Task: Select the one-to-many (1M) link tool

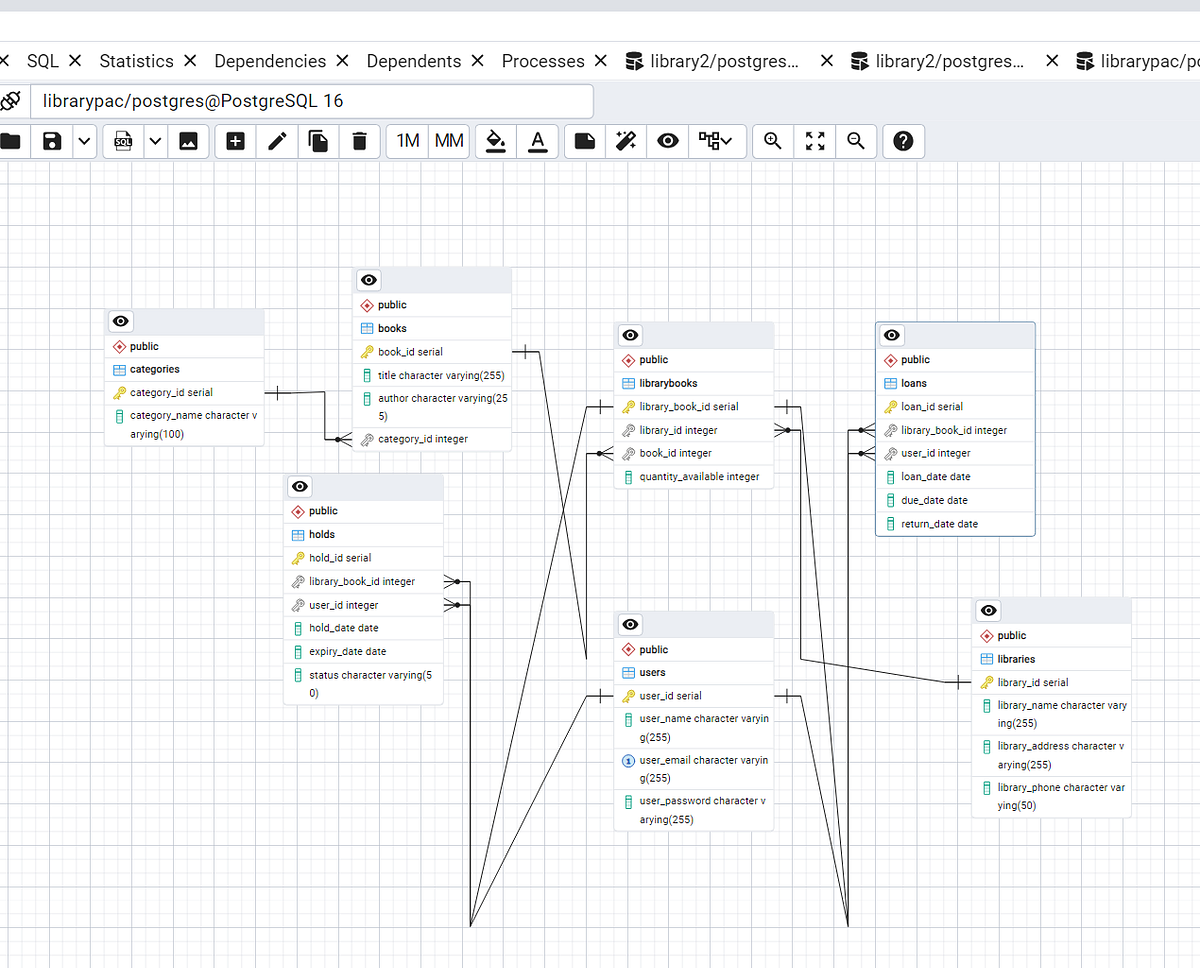Action: click(x=406, y=141)
